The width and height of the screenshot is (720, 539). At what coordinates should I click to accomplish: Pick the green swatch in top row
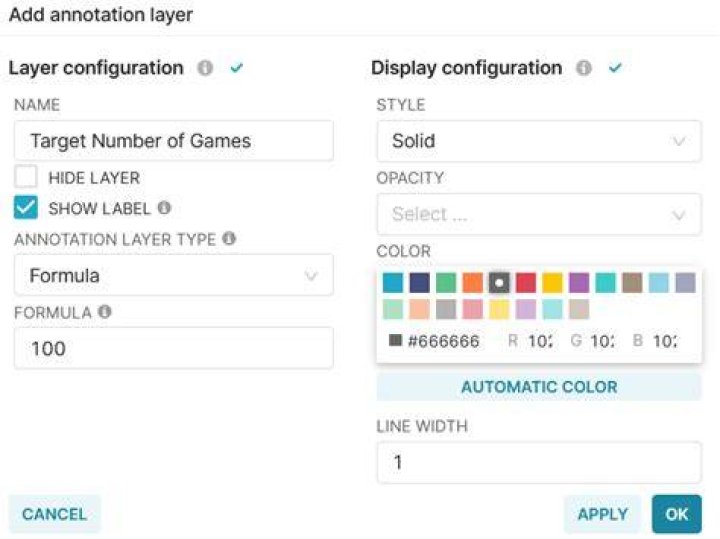pyautogui.click(x=446, y=283)
